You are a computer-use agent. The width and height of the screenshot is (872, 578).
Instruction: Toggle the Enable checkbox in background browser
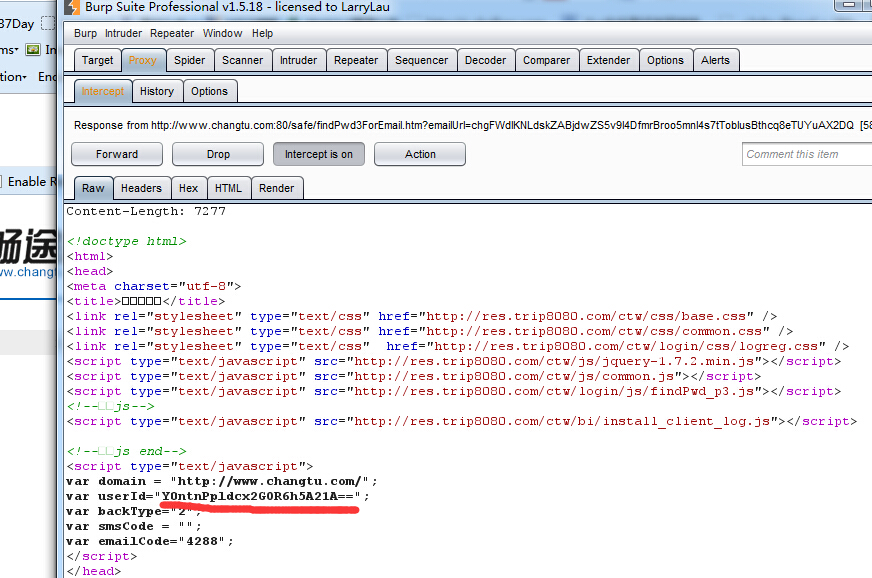1,182
